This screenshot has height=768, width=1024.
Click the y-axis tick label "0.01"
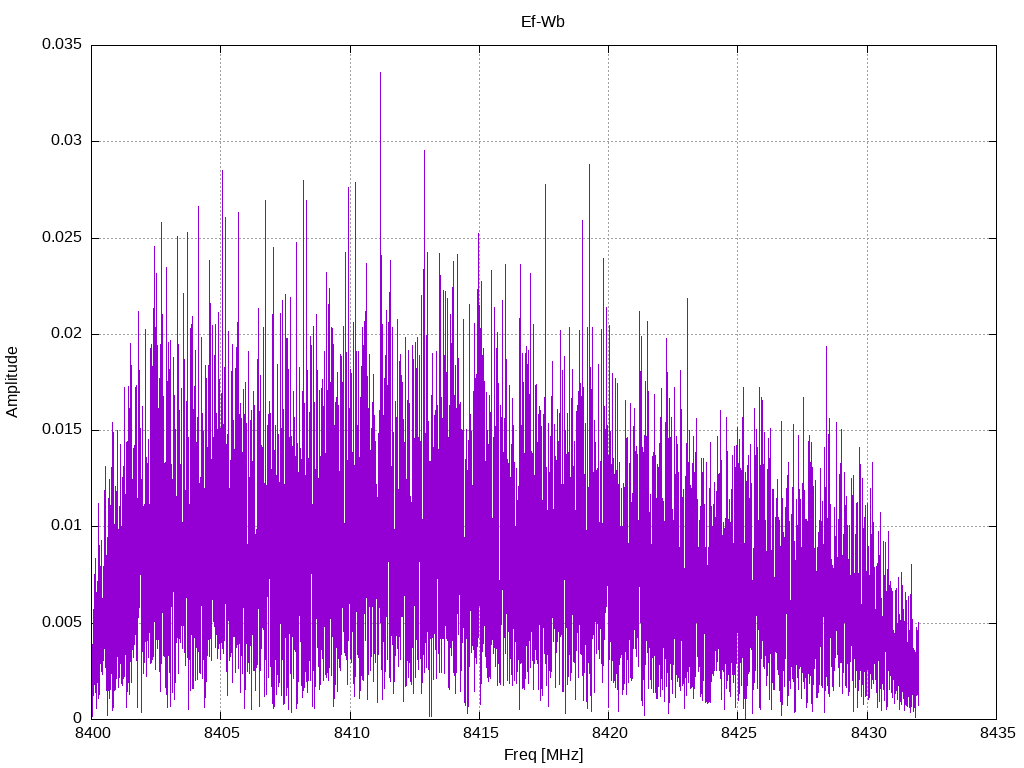coord(67,525)
